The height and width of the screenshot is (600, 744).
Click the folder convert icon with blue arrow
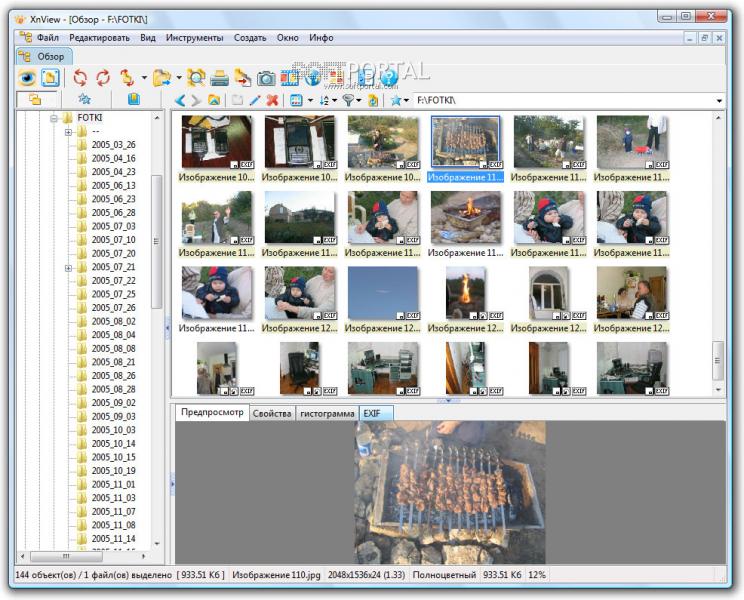[x=162, y=77]
